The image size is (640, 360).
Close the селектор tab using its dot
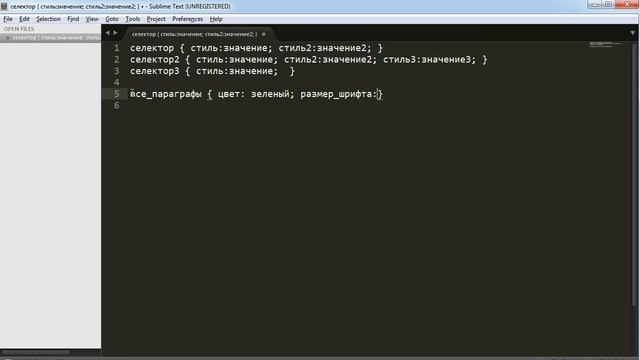[x=264, y=34]
